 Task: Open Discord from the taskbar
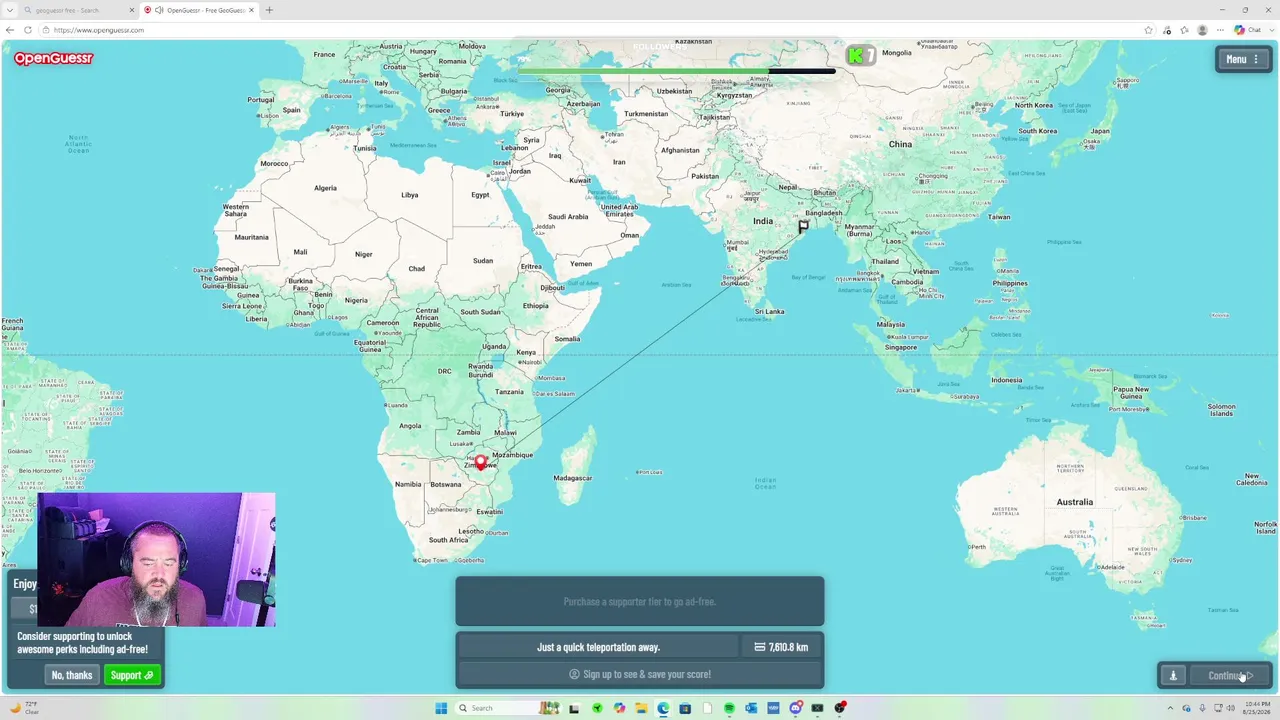(795, 708)
